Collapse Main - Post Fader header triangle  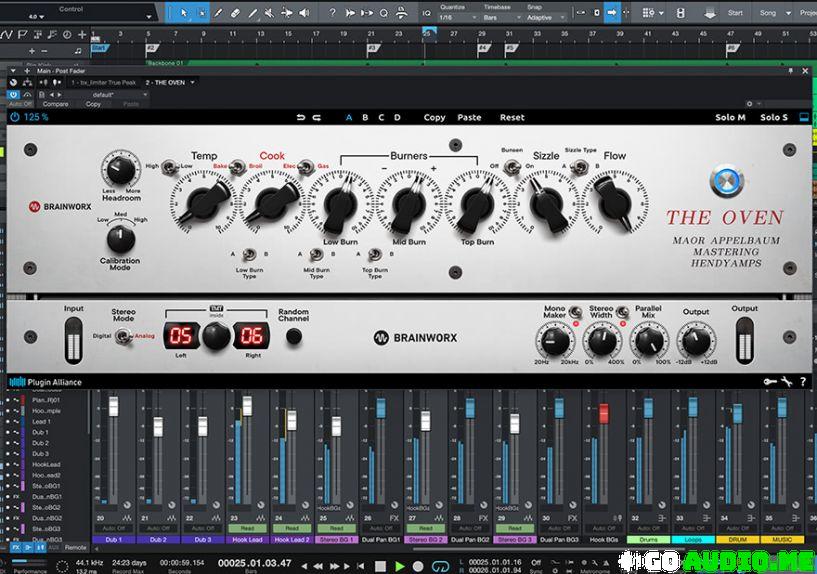pyautogui.click(x=13, y=71)
